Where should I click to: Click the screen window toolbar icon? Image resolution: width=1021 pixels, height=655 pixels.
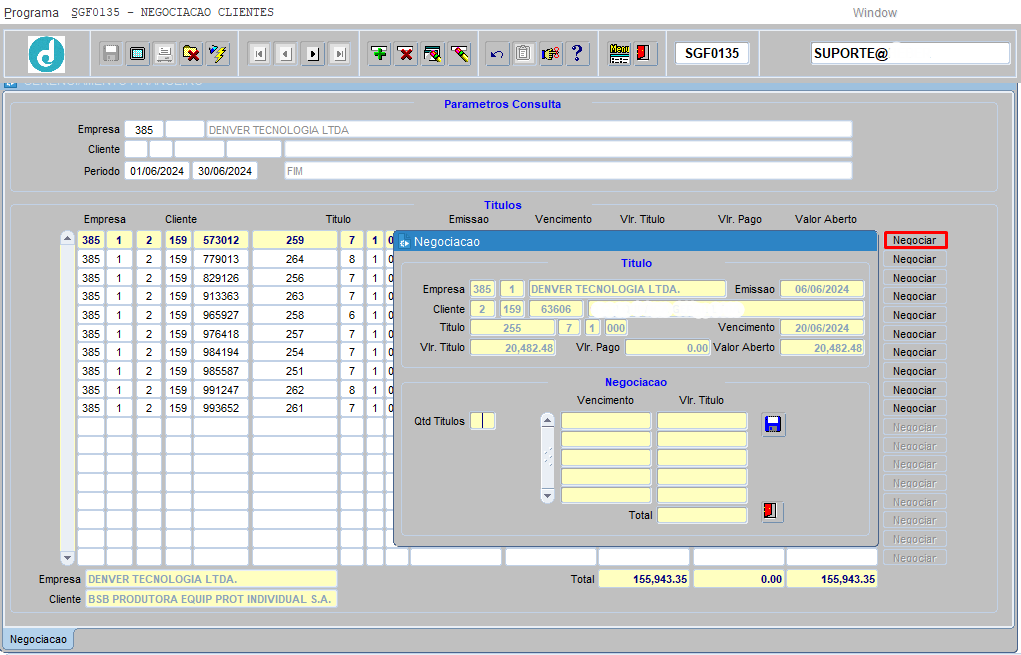click(137, 53)
